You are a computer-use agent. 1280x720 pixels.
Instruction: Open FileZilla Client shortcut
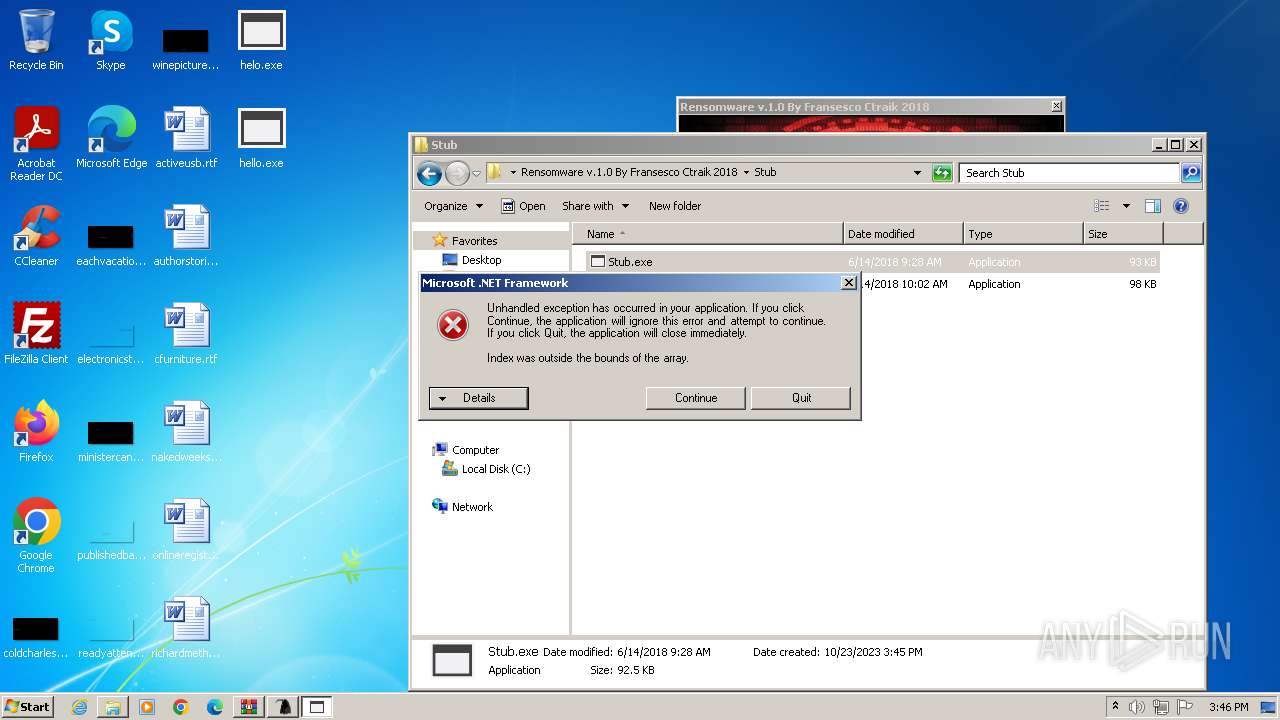36,335
